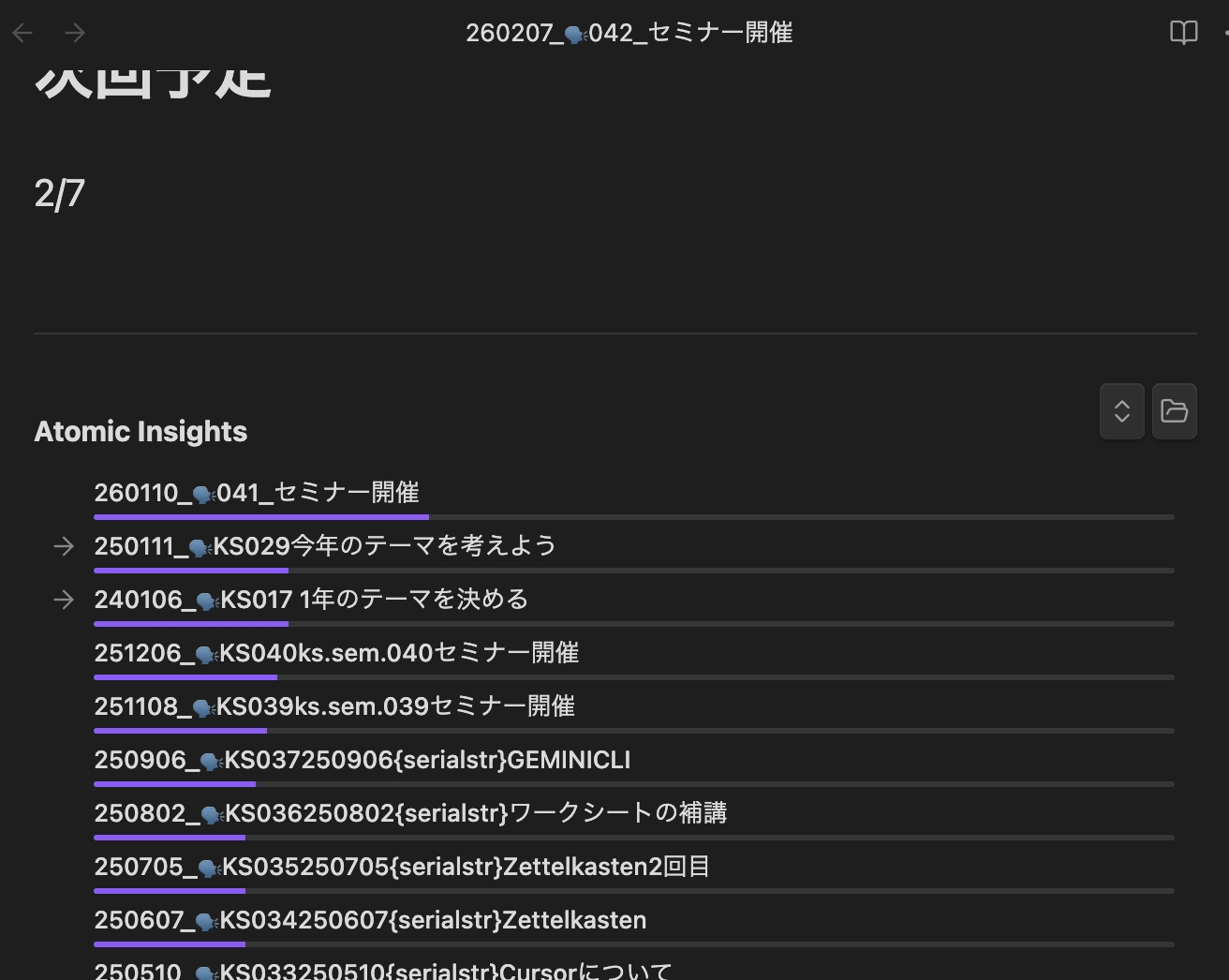Click the note title 260207_042_セミナー開催 in the header

[x=629, y=32]
